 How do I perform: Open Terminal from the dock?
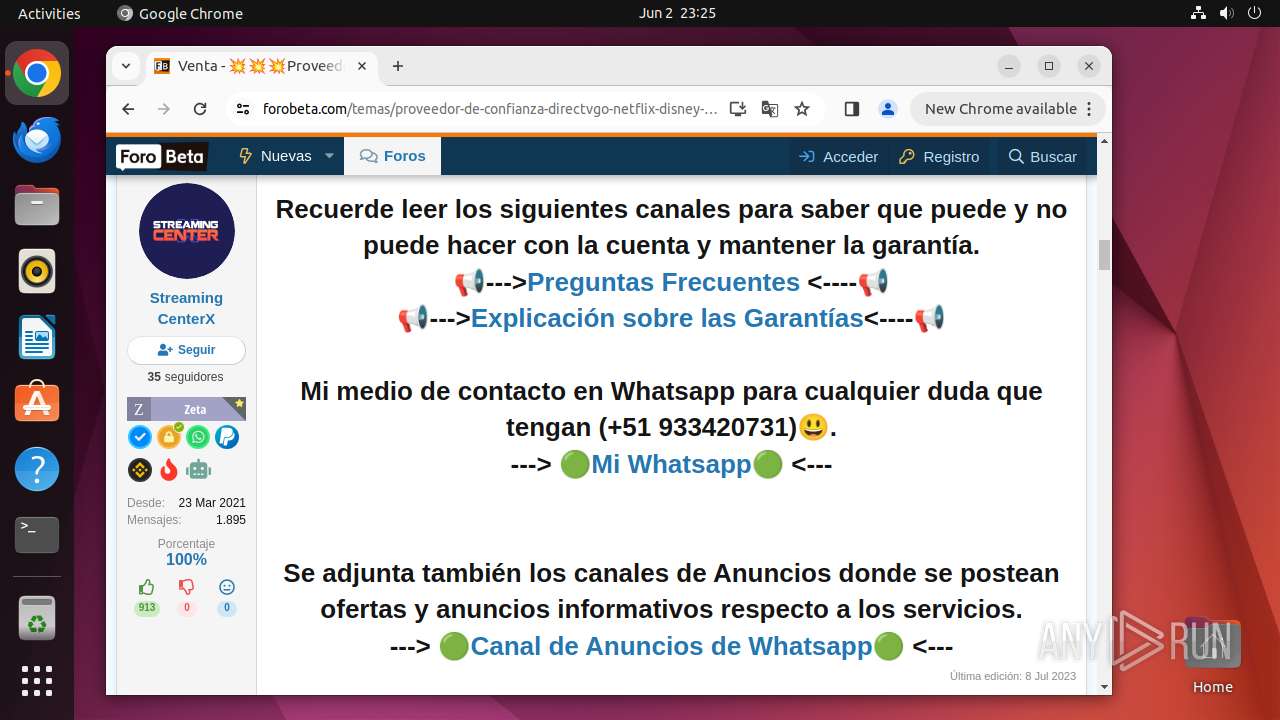point(37,535)
